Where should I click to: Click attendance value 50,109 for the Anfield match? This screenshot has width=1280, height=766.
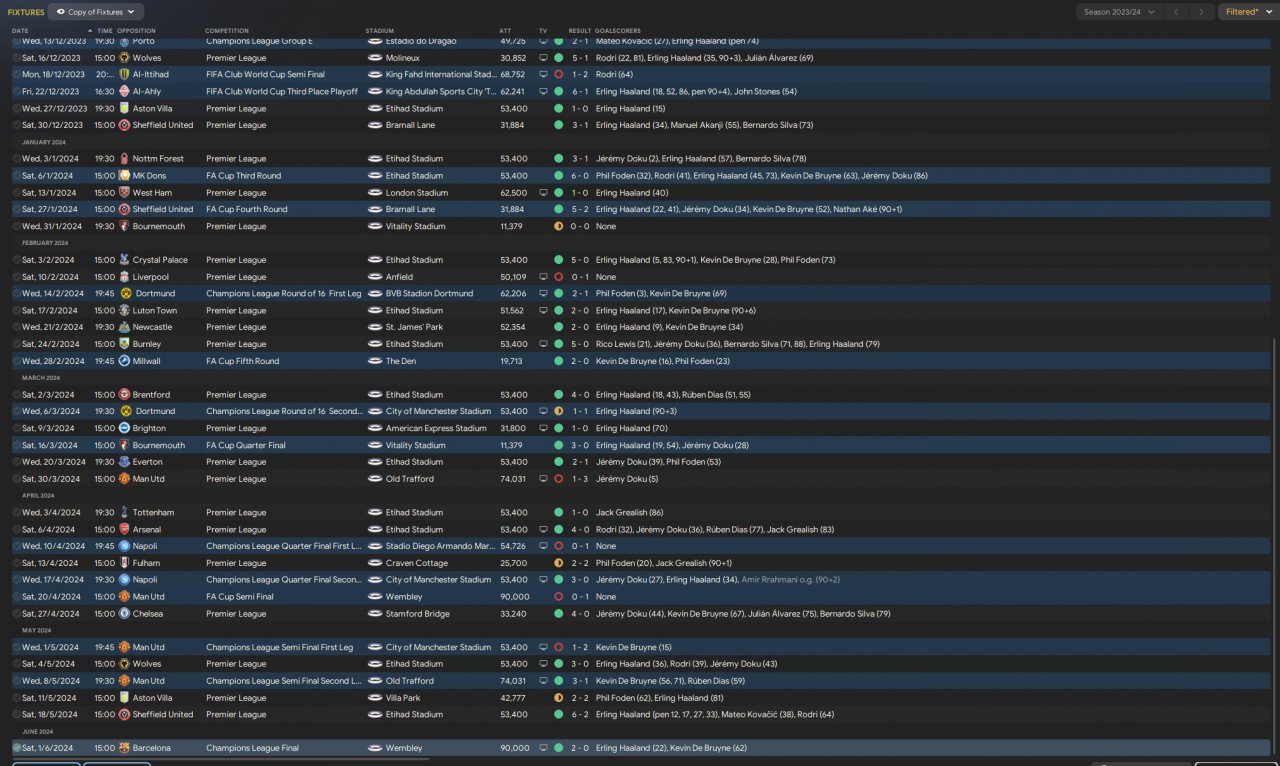(513, 277)
